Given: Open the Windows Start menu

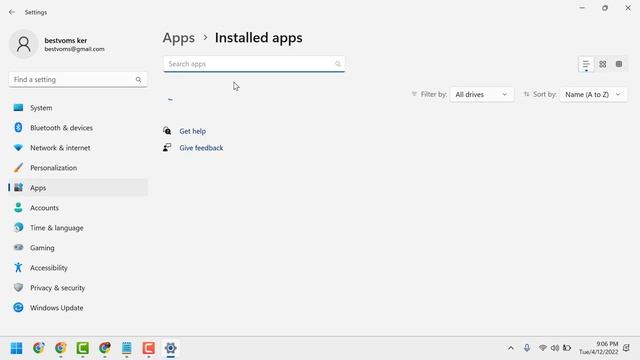Looking at the screenshot, I should tap(16, 348).
